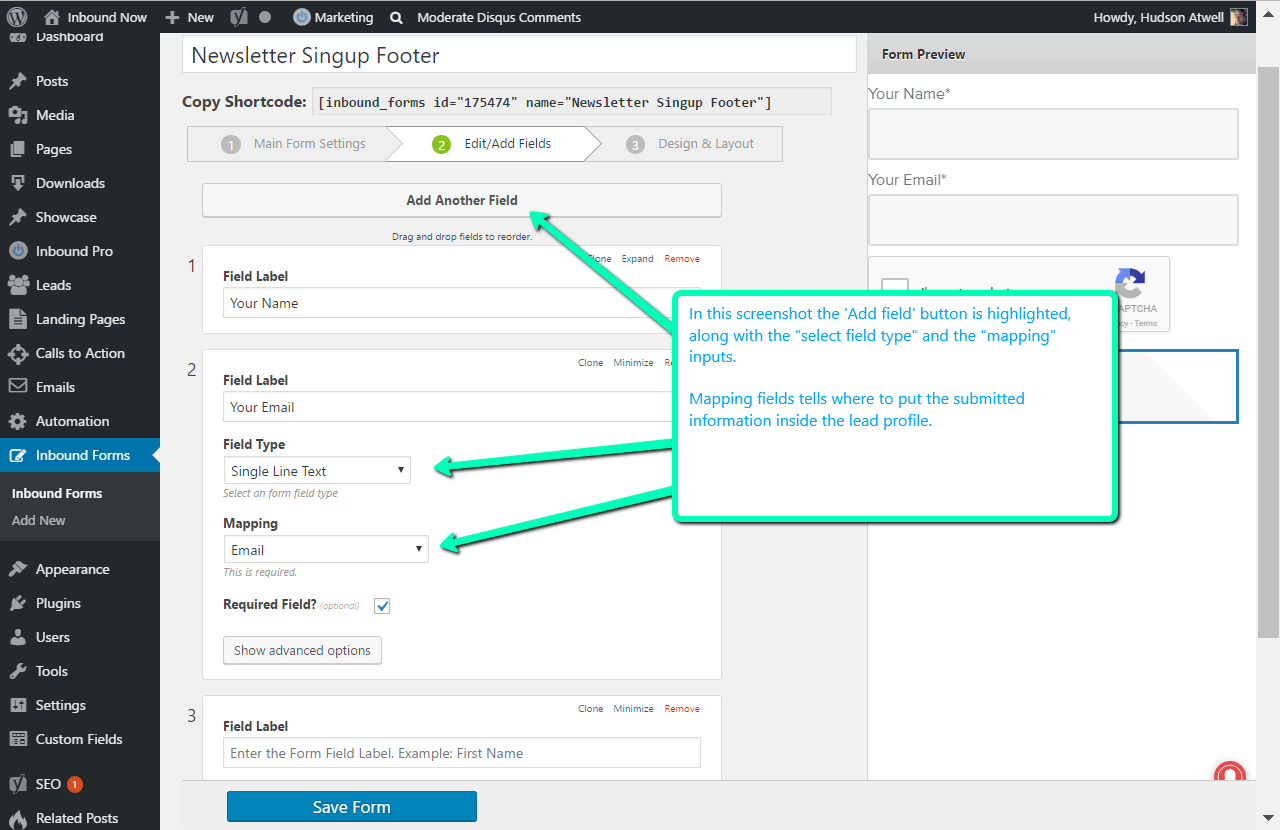Click the Add Another Field button
Screen dimensions: 1280x830
[x=462, y=200]
